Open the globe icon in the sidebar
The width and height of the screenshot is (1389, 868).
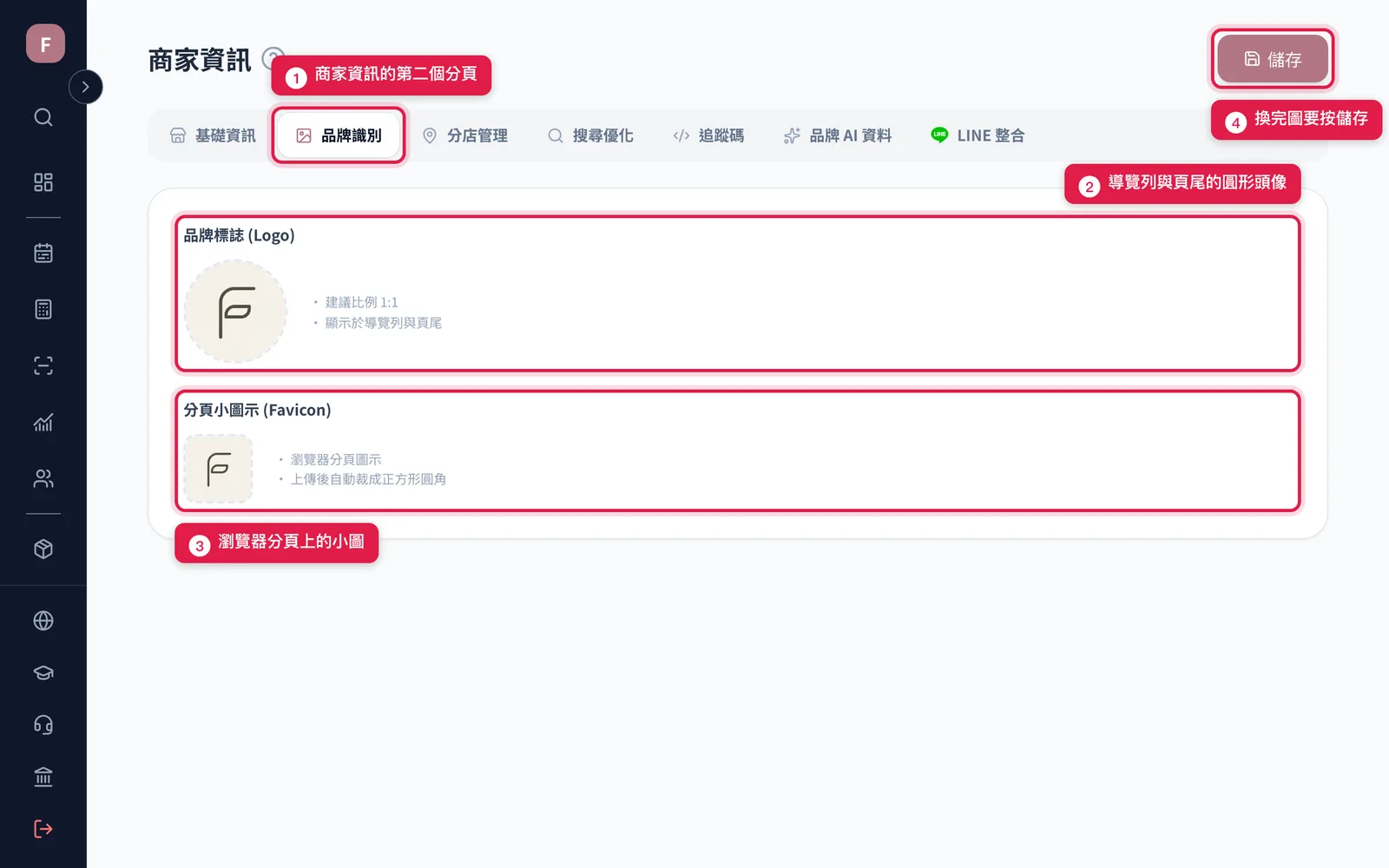pyautogui.click(x=43, y=621)
